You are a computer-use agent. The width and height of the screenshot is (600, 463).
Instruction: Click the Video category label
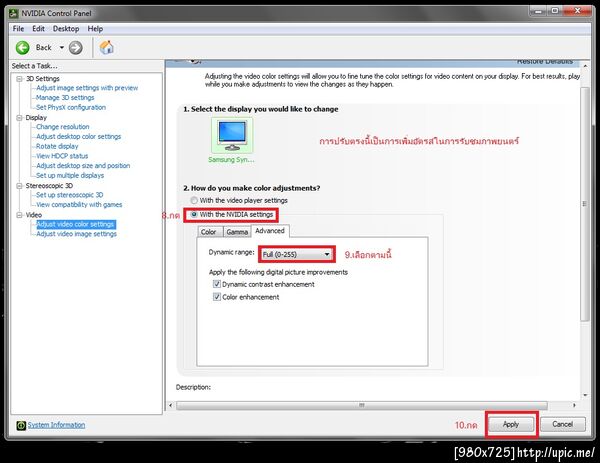(x=34, y=215)
